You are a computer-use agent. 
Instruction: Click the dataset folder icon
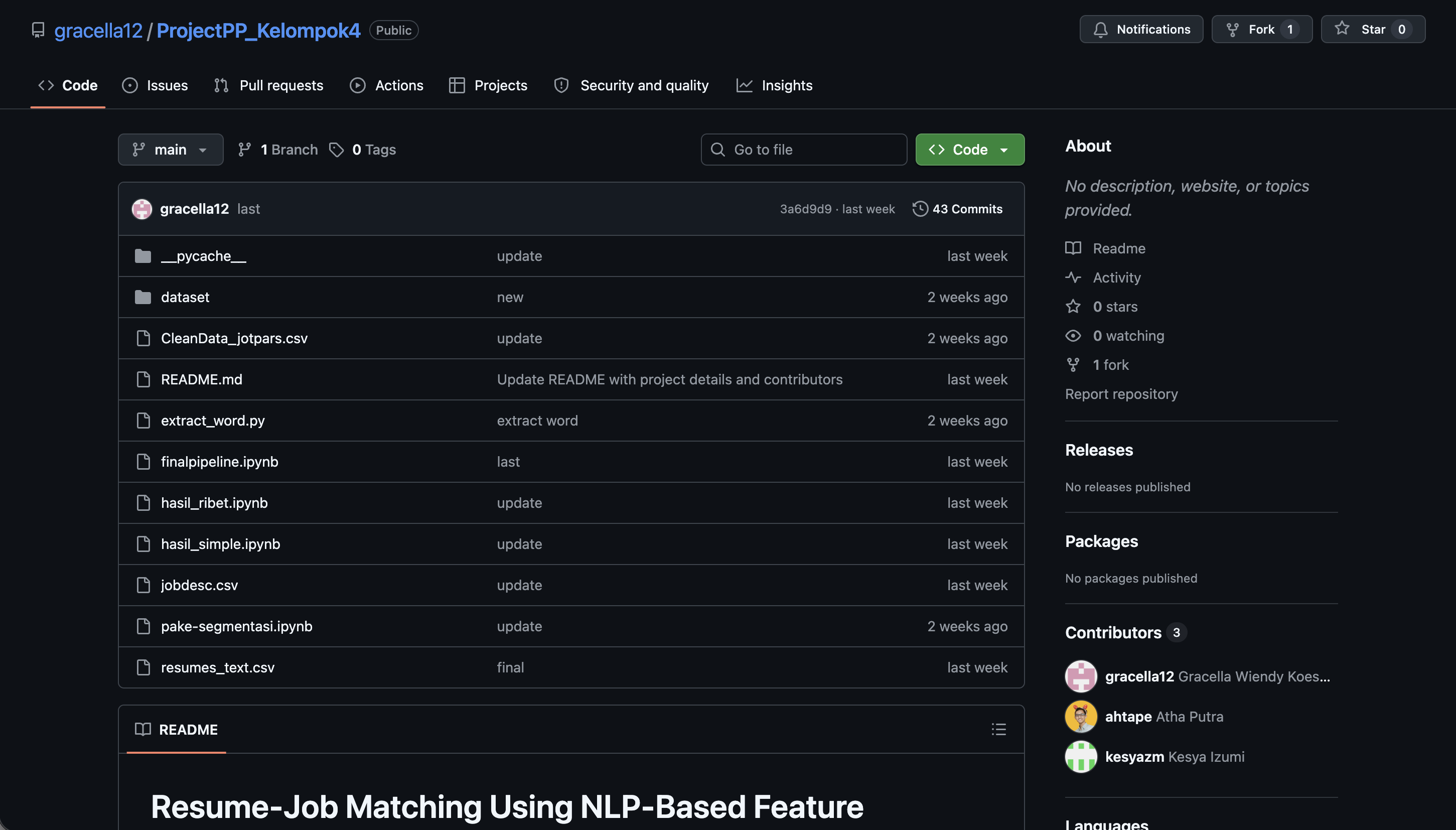[x=143, y=297]
